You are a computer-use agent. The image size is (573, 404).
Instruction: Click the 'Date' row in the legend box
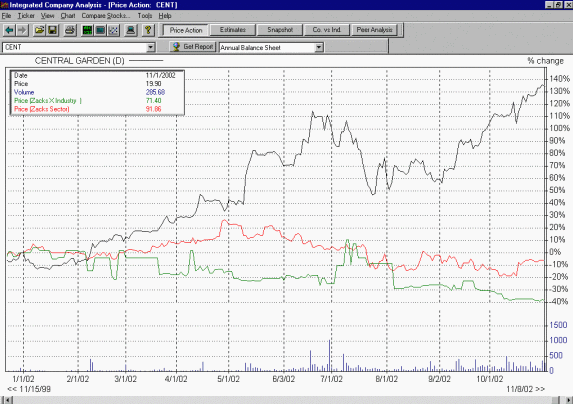tap(97, 75)
